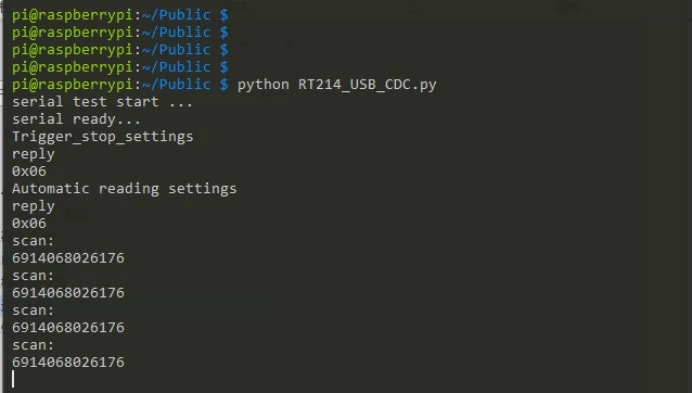Click the third "scan:" label

33,310
